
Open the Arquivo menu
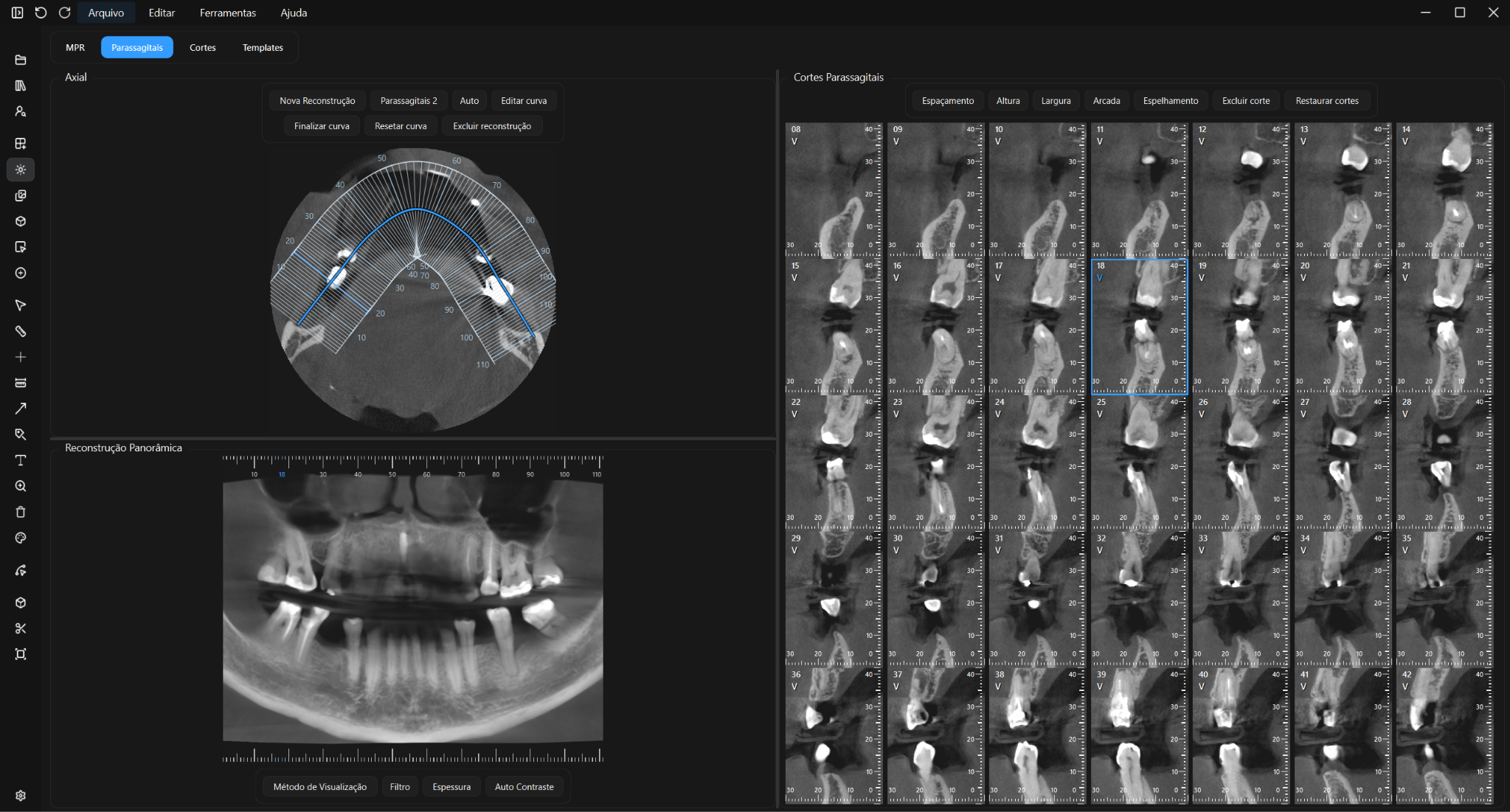pyautogui.click(x=106, y=13)
